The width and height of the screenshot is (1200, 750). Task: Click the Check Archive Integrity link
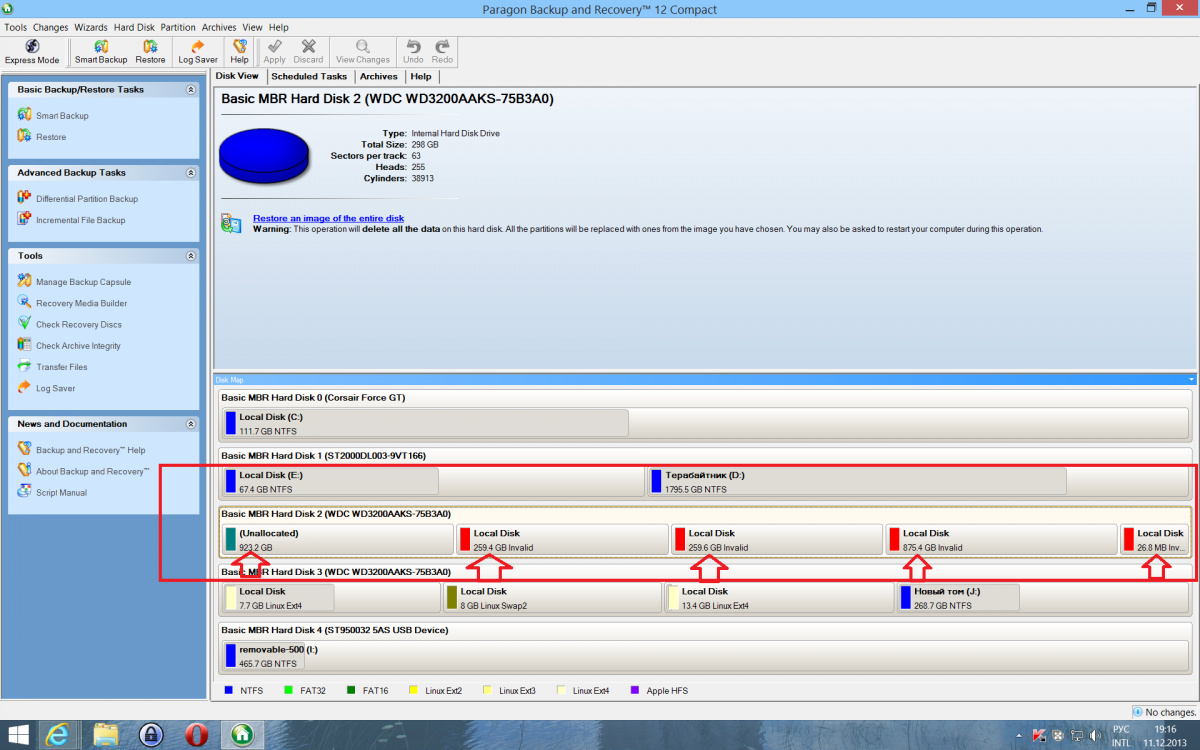78,345
